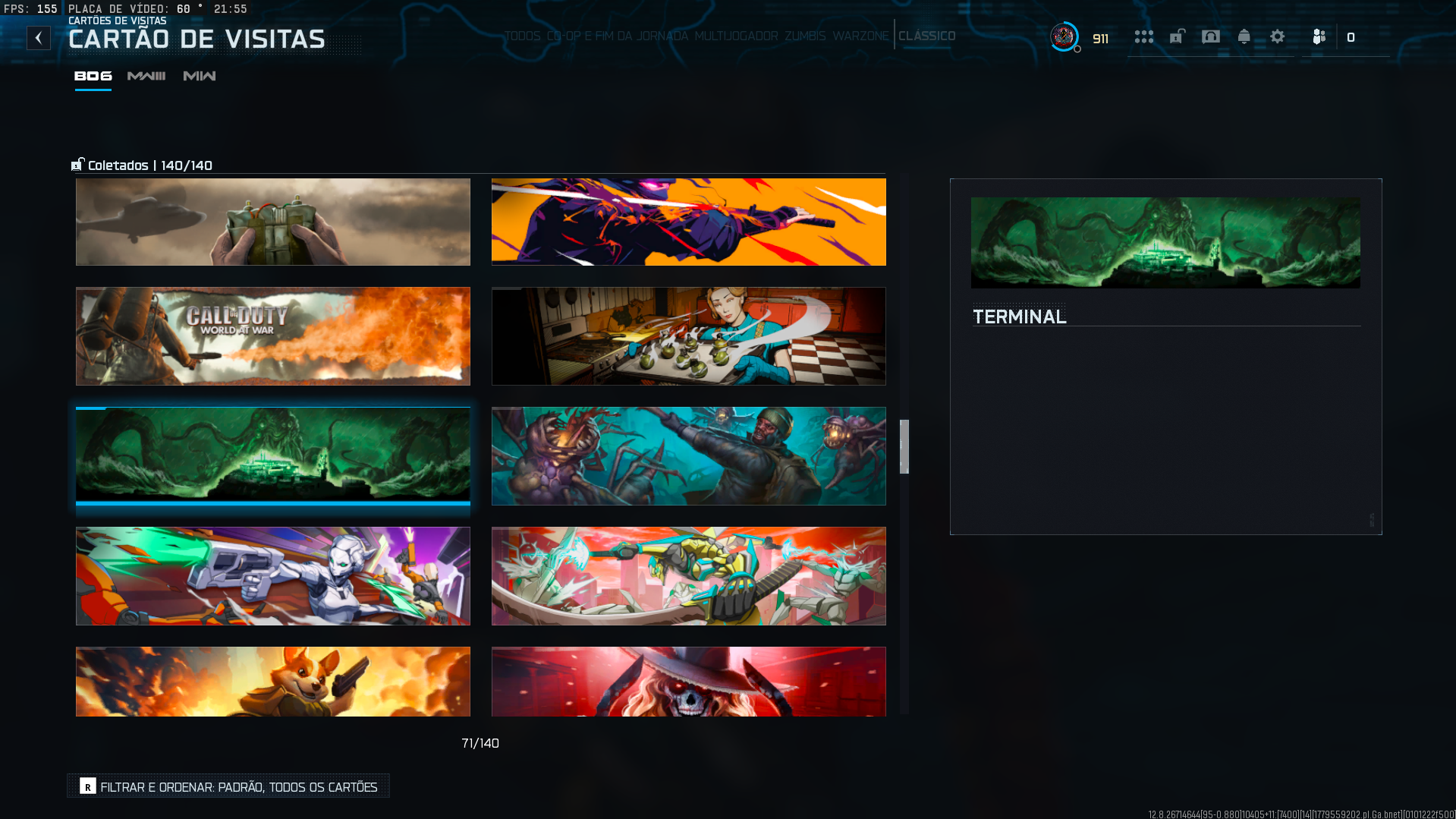Select the red skull cowboy calling card
Image resolution: width=1456 pixels, height=819 pixels.
pyautogui.click(x=689, y=682)
